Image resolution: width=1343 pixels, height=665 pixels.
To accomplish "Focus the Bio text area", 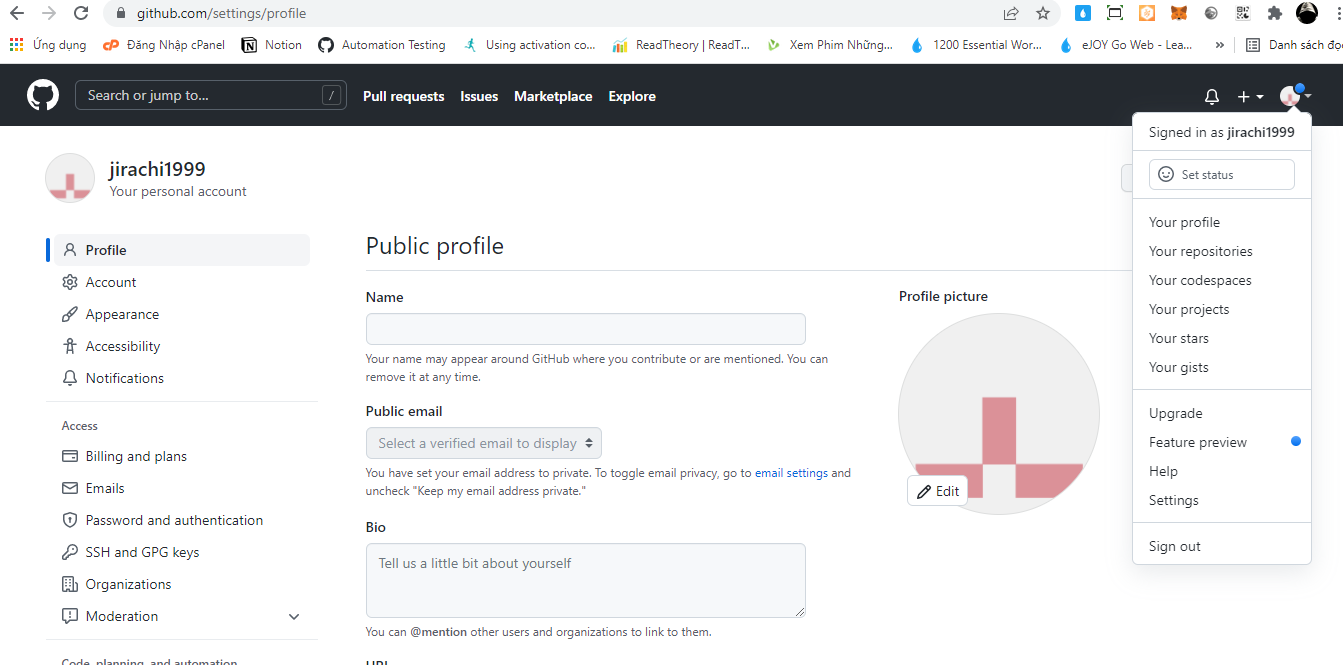I will (x=585, y=580).
